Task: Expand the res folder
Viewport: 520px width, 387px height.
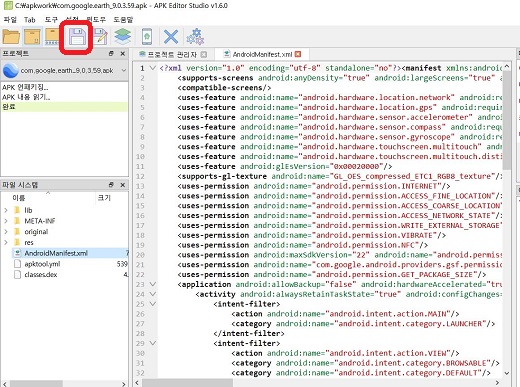Action: tap(6, 242)
